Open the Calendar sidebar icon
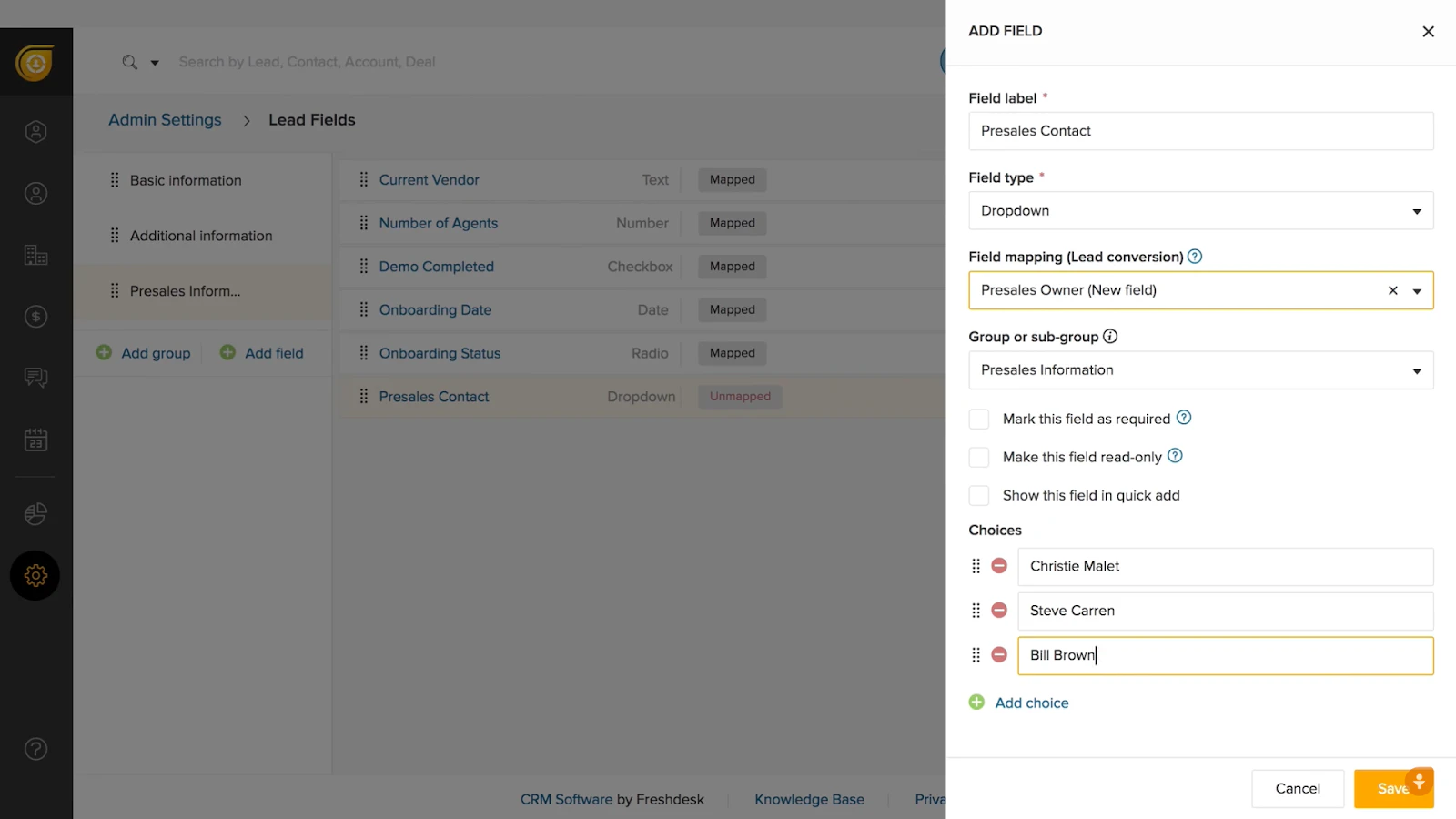1456x819 pixels. tap(35, 440)
